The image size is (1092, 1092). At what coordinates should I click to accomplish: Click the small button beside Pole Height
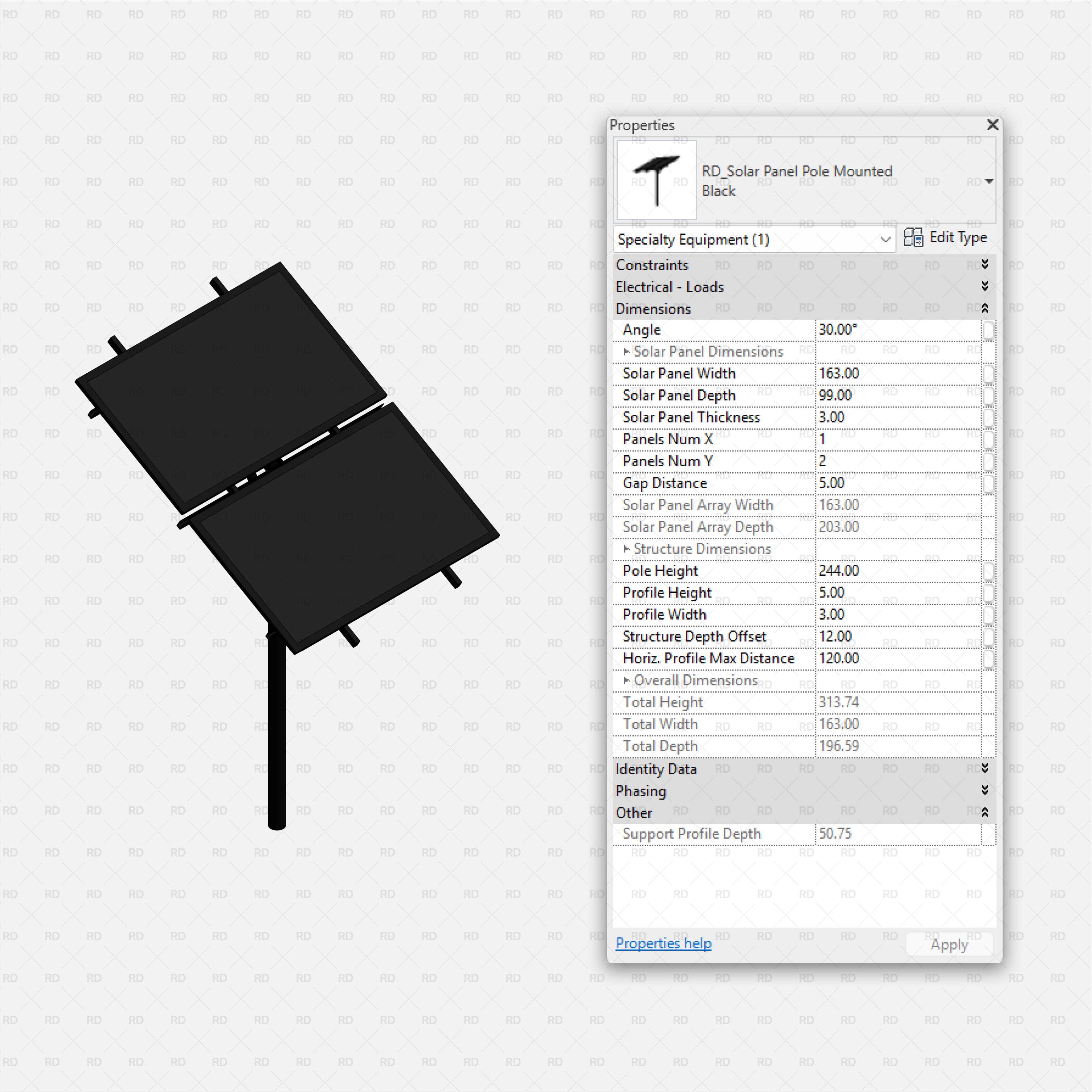click(x=988, y=571)
